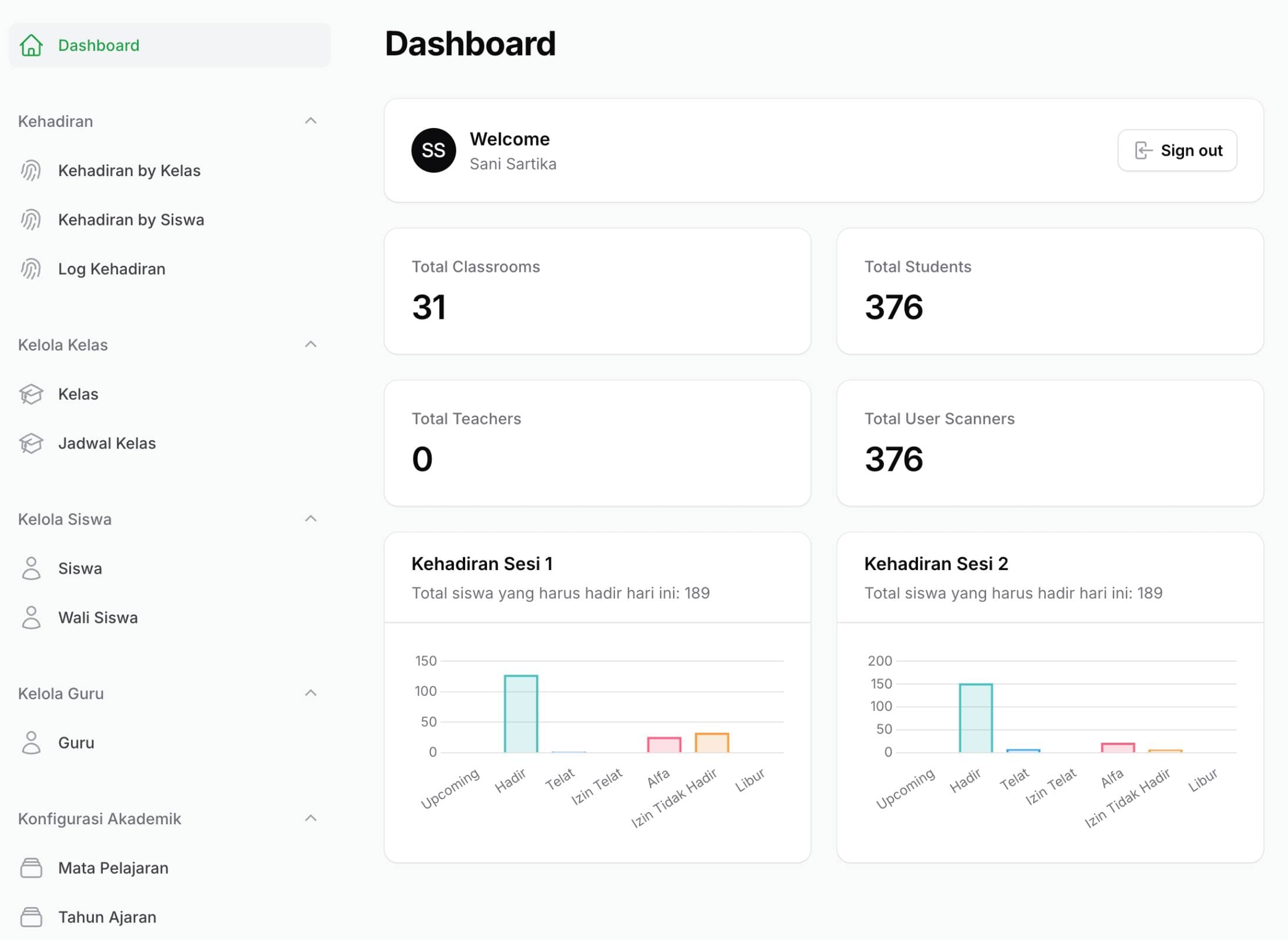Click the Guru person icon in sidebar
This screenshot has width=1288, height=940.
[x=31, y=742]
